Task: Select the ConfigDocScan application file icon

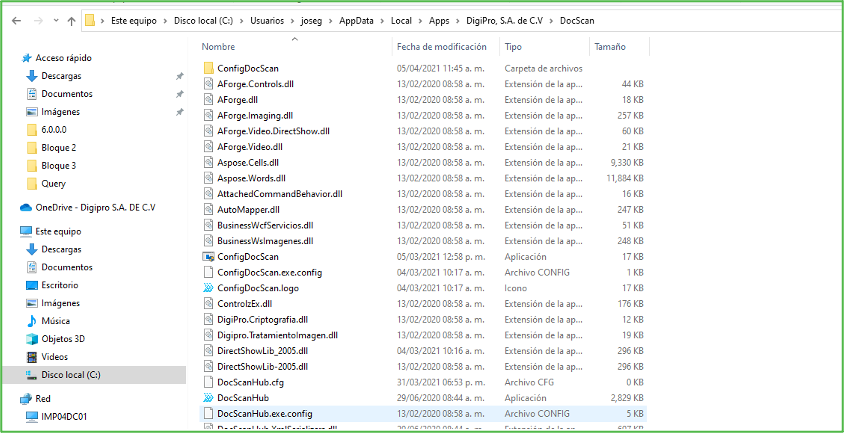Action: pyautogui.click(x=208, y=257)
